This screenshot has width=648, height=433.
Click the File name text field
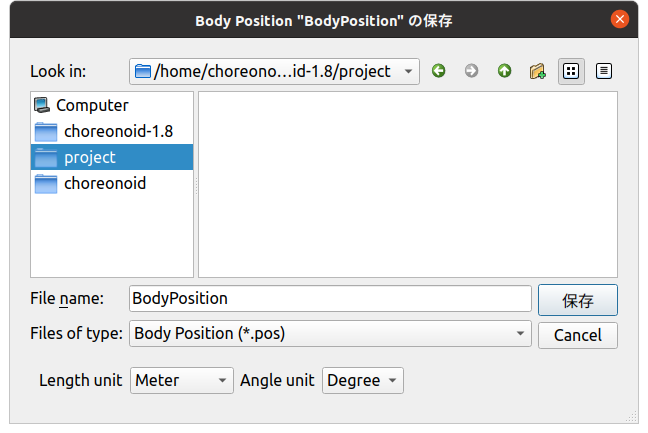click(330, 298)
